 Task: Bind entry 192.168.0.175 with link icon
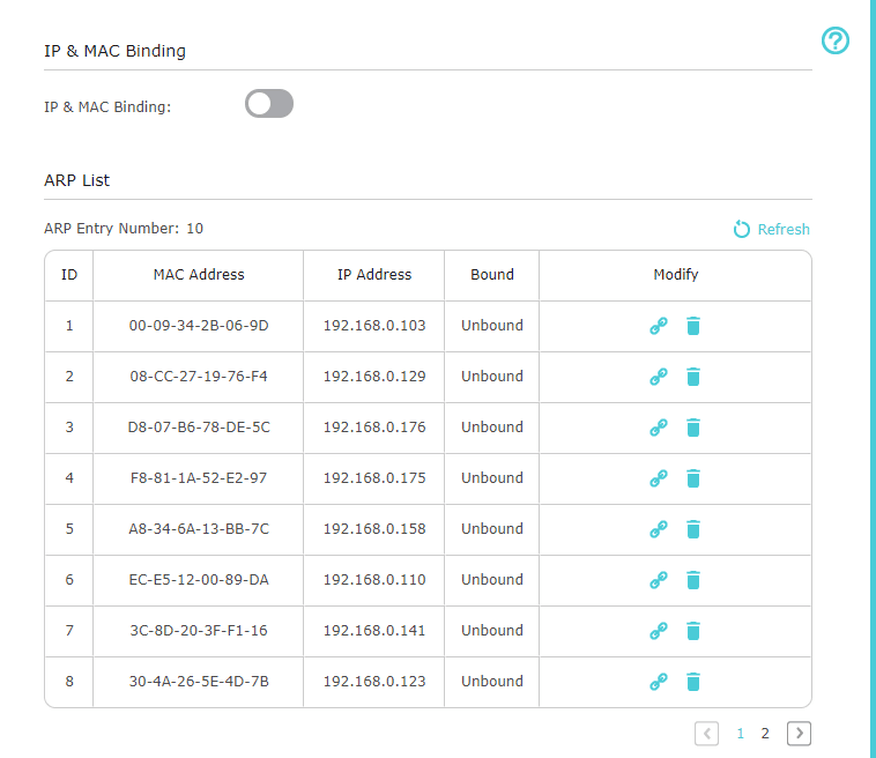659,478
